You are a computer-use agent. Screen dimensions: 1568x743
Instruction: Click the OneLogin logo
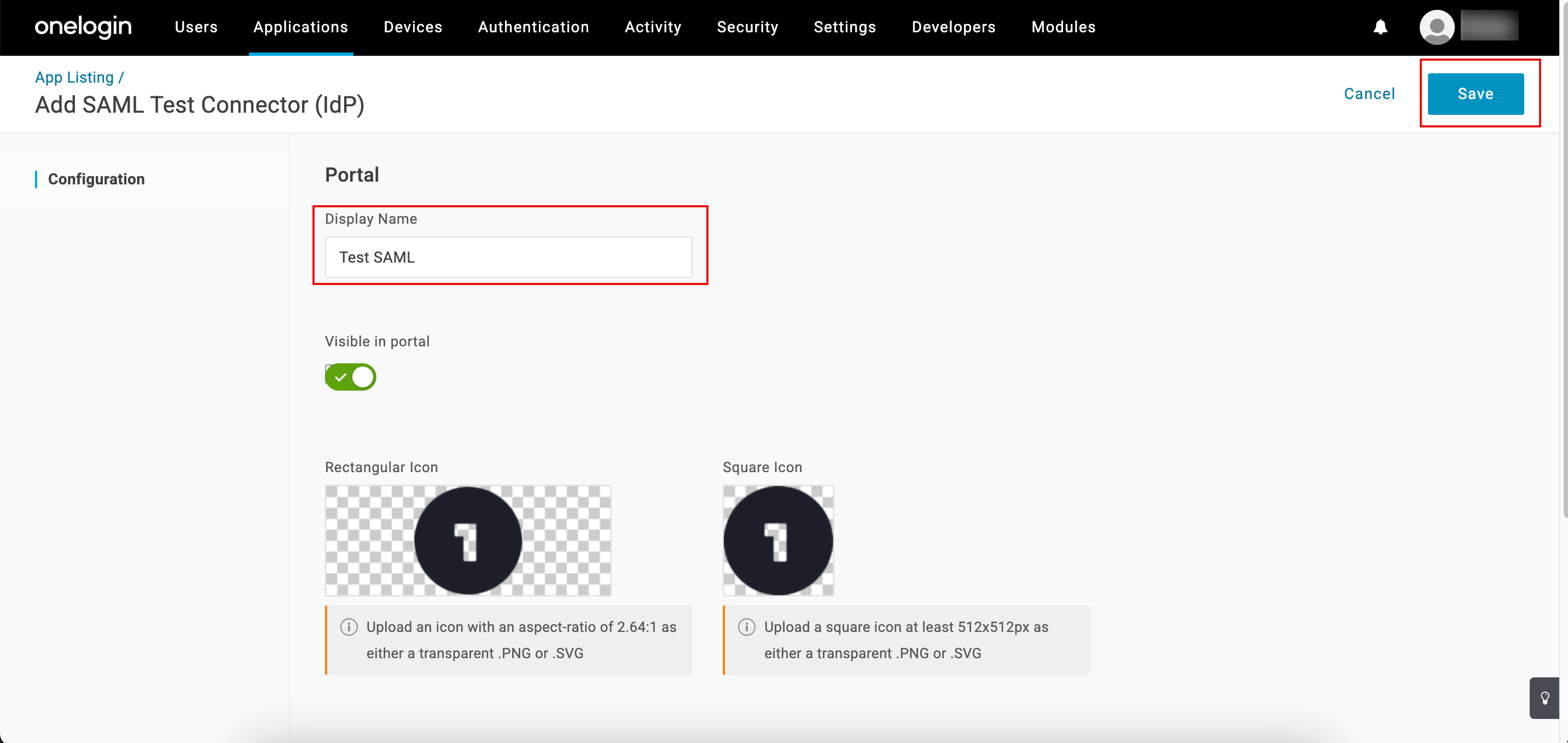click(83, 27)
